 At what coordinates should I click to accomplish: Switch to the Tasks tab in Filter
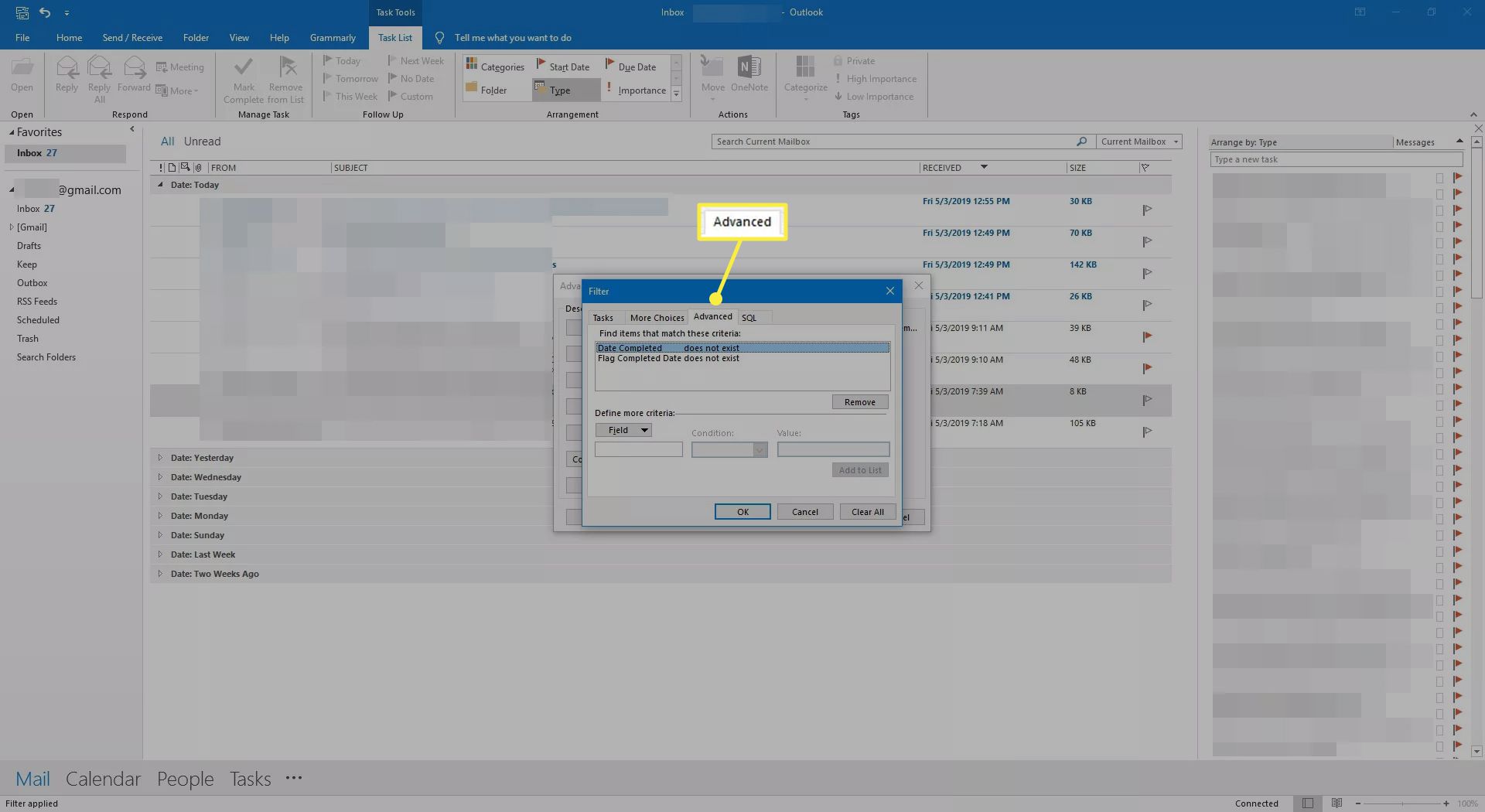(603, 318)
